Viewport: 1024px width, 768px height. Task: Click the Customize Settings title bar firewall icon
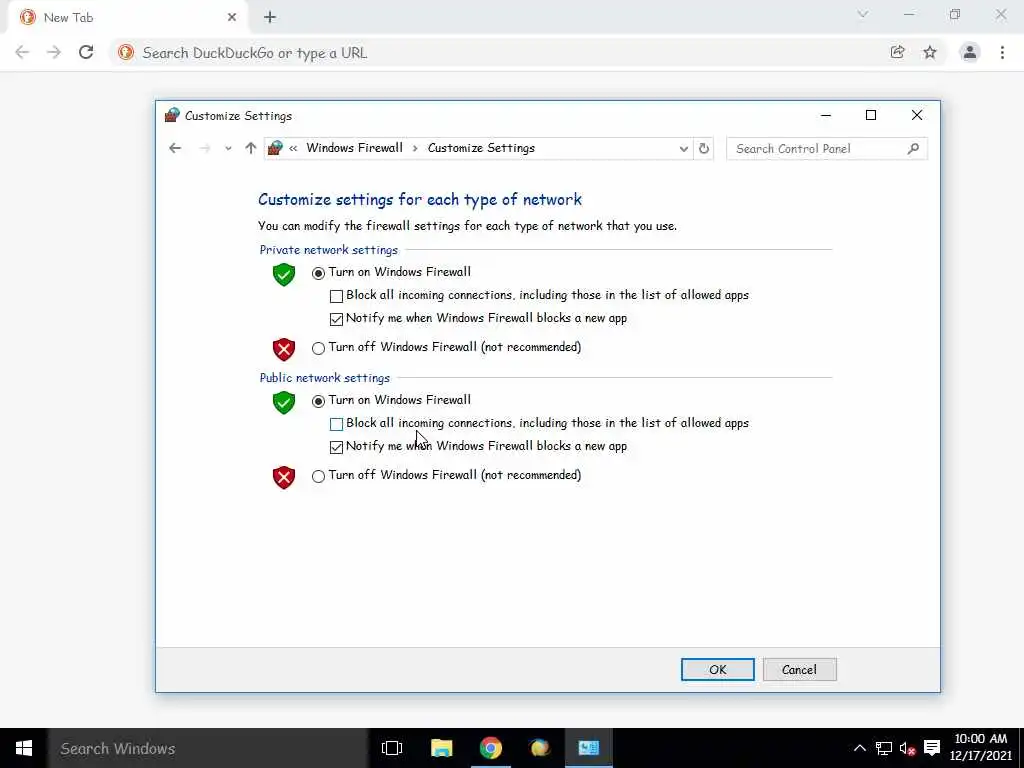pyautogui.click(x=172, y=115)
